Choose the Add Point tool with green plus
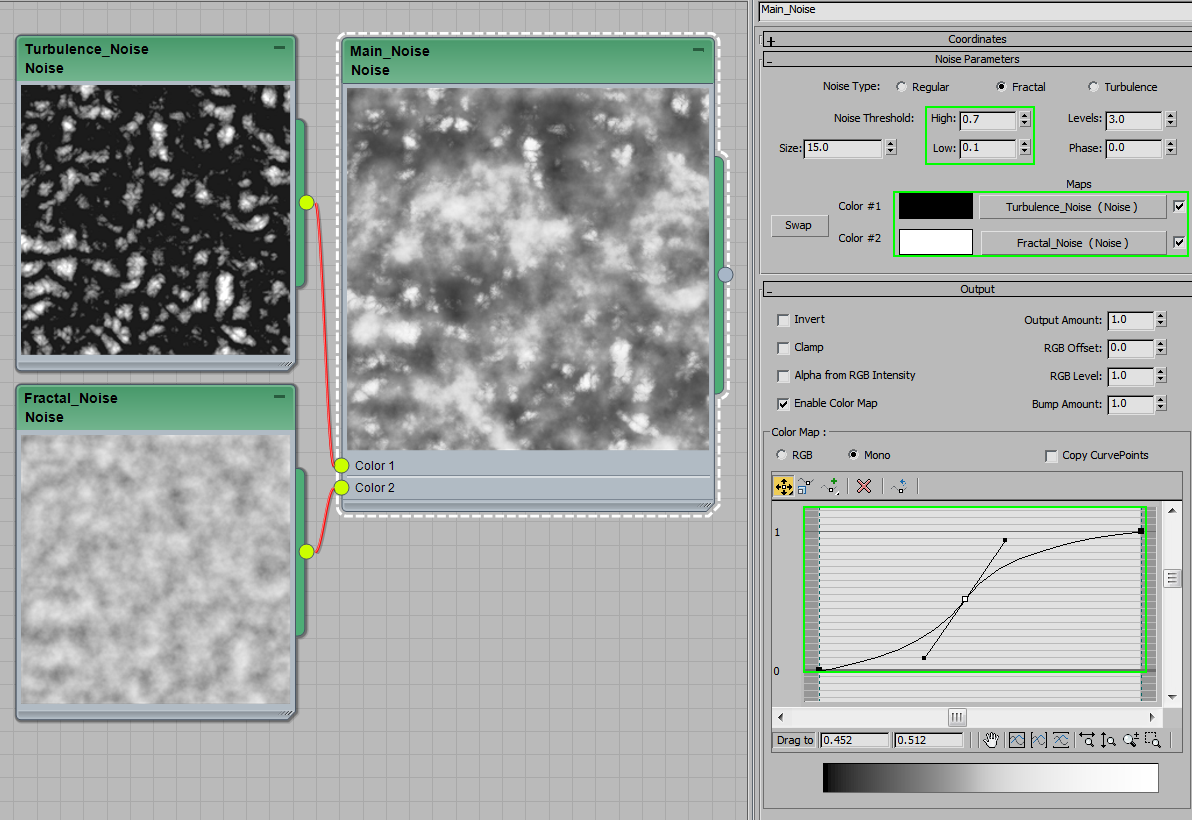 pyautogui.click(x=830, y=486)
